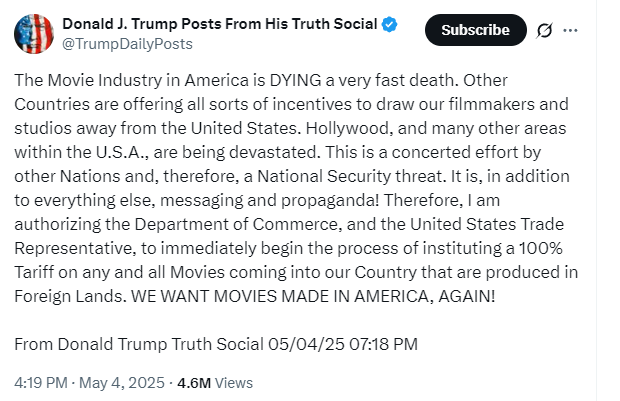Click the 4.6M view count
The image size is (620, 401).
tap(194, 383)
